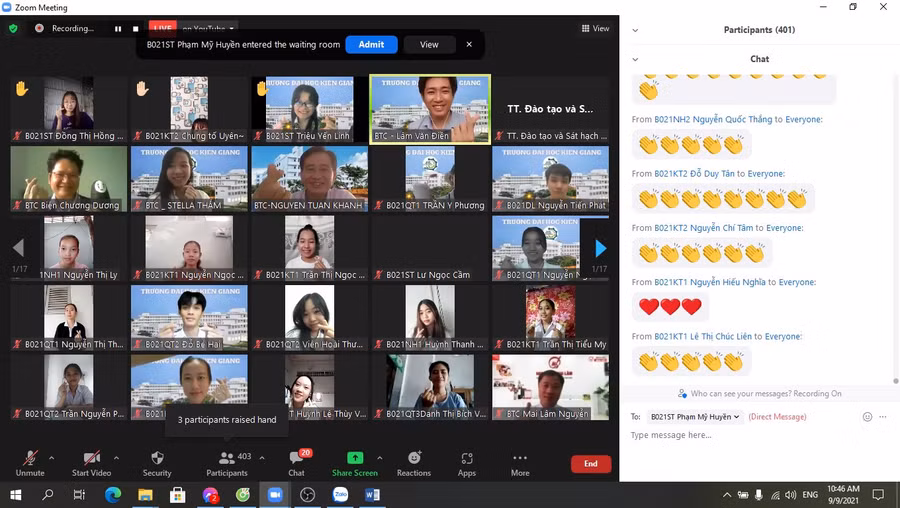Dismiss the waiting room notification
The height and width of the screenshot is (508, 900).
(469, 44)
